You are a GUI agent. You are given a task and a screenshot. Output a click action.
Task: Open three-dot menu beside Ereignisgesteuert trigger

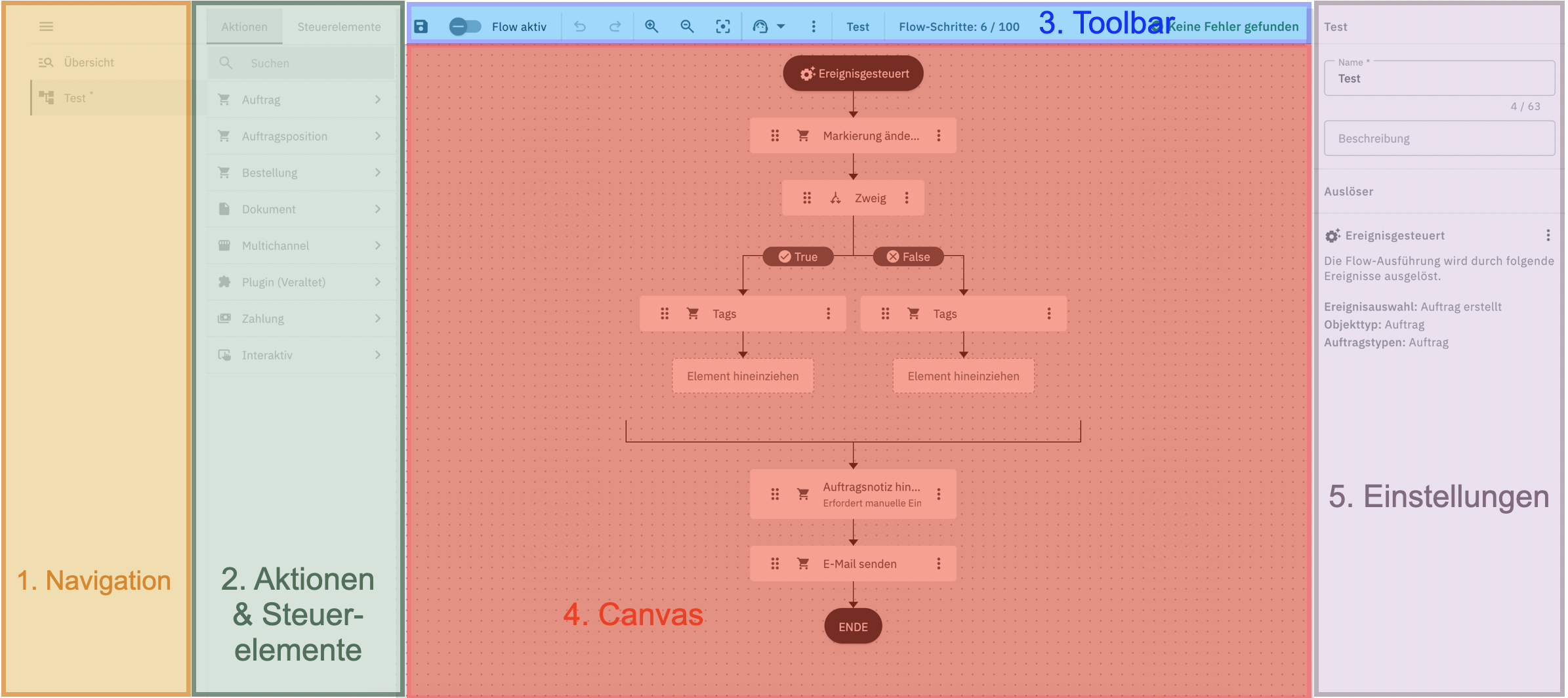click(1548, 236)
